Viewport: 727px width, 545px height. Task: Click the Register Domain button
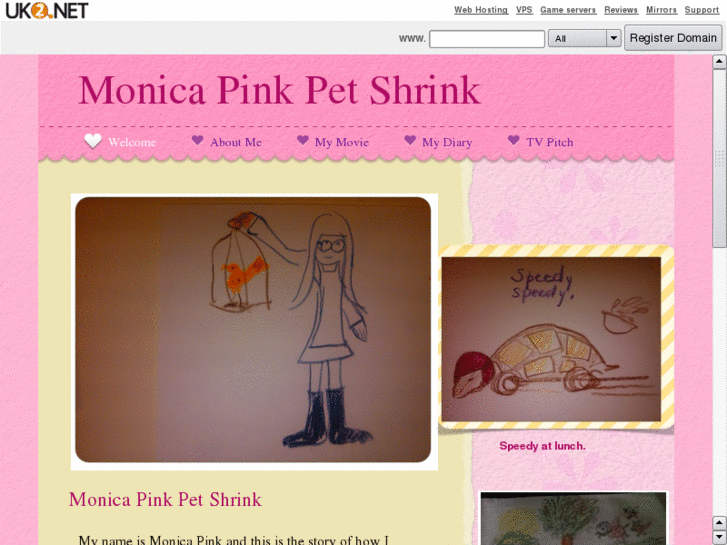673,38
